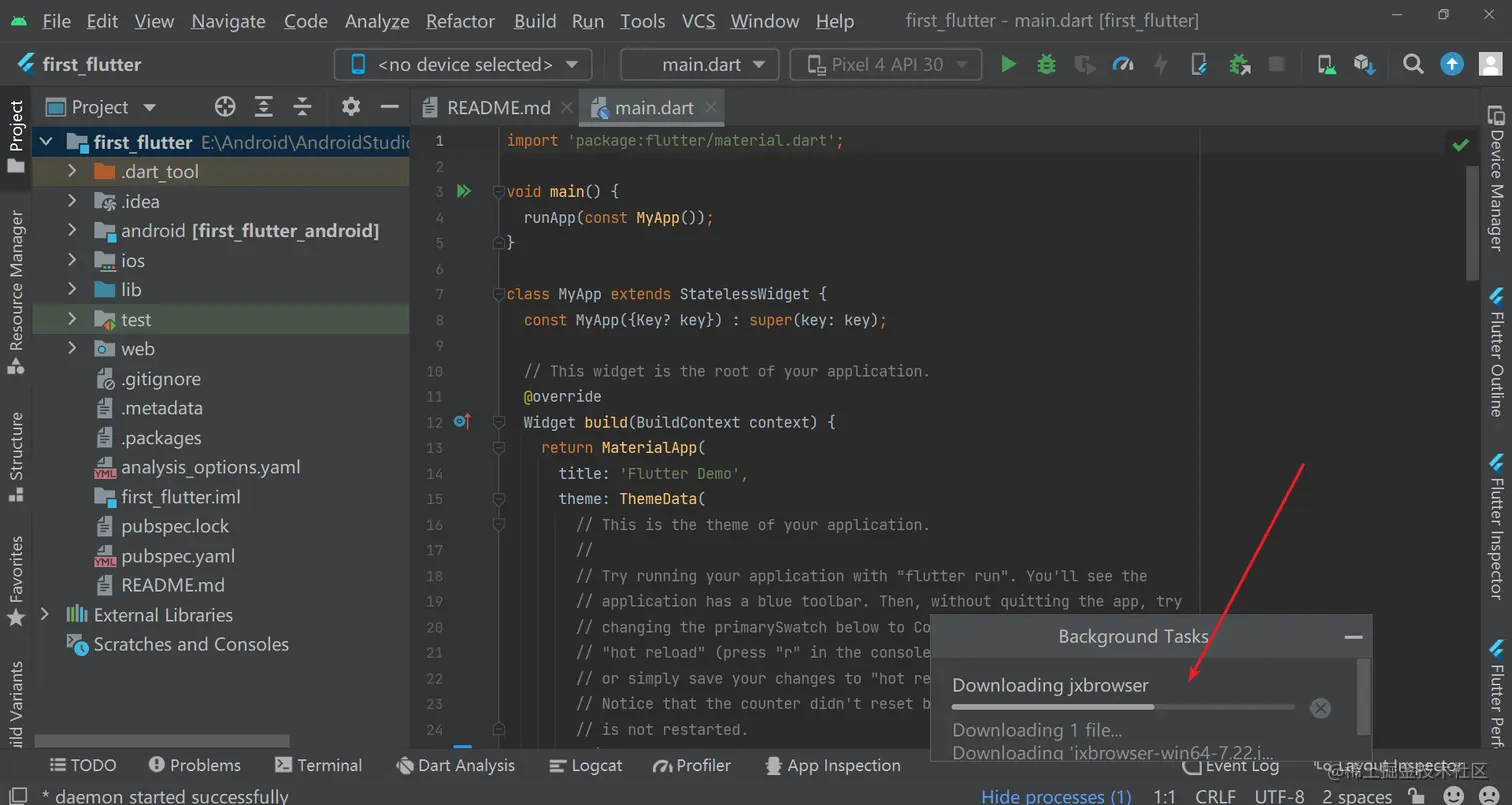Cancel the jxbrowser download
The height and width of the screenshot is (805, 1512).
click(x=1320, y=708)
